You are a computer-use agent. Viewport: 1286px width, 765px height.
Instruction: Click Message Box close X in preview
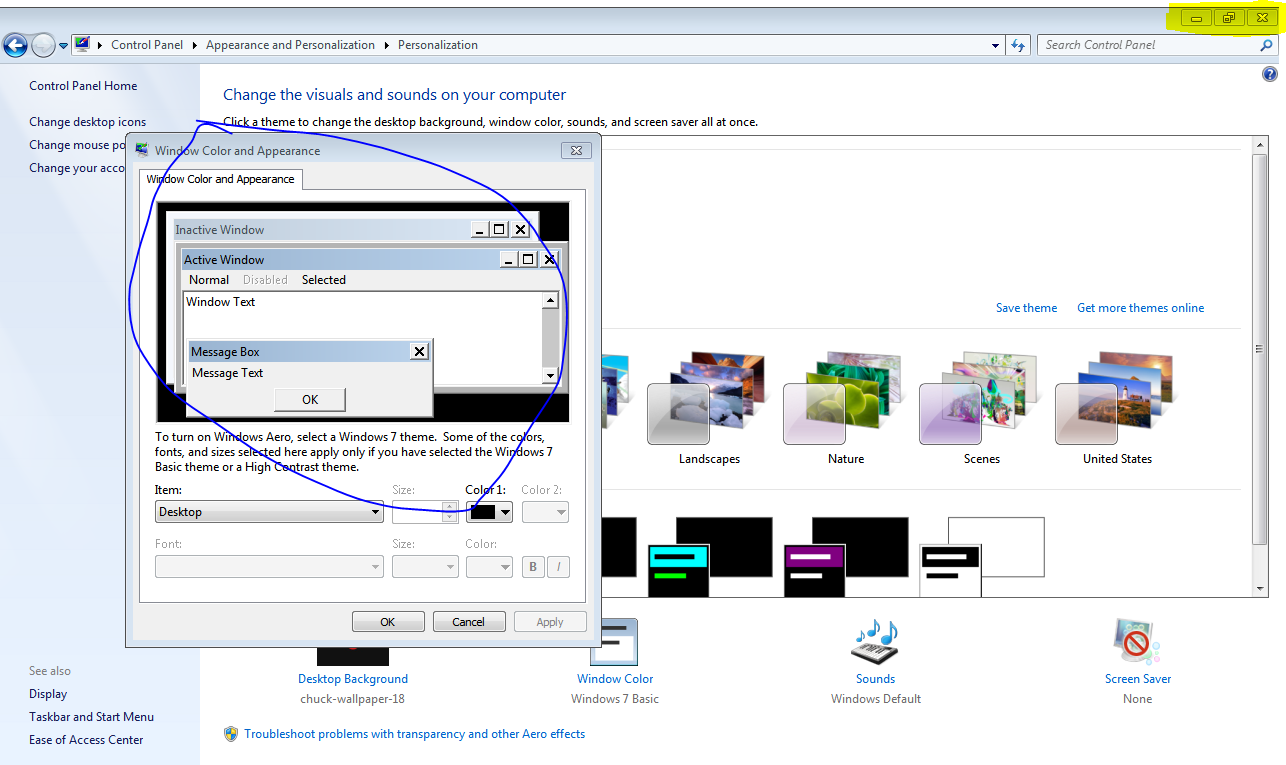click(419, 351)
